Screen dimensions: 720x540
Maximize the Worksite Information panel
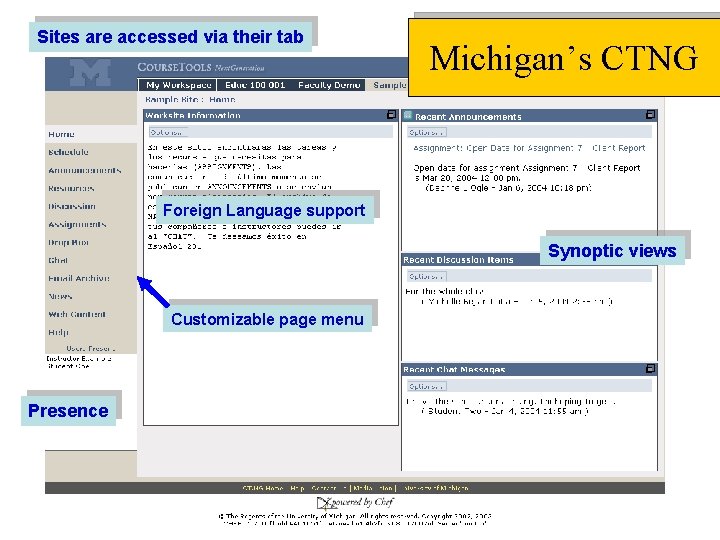[x=391, y=115]
